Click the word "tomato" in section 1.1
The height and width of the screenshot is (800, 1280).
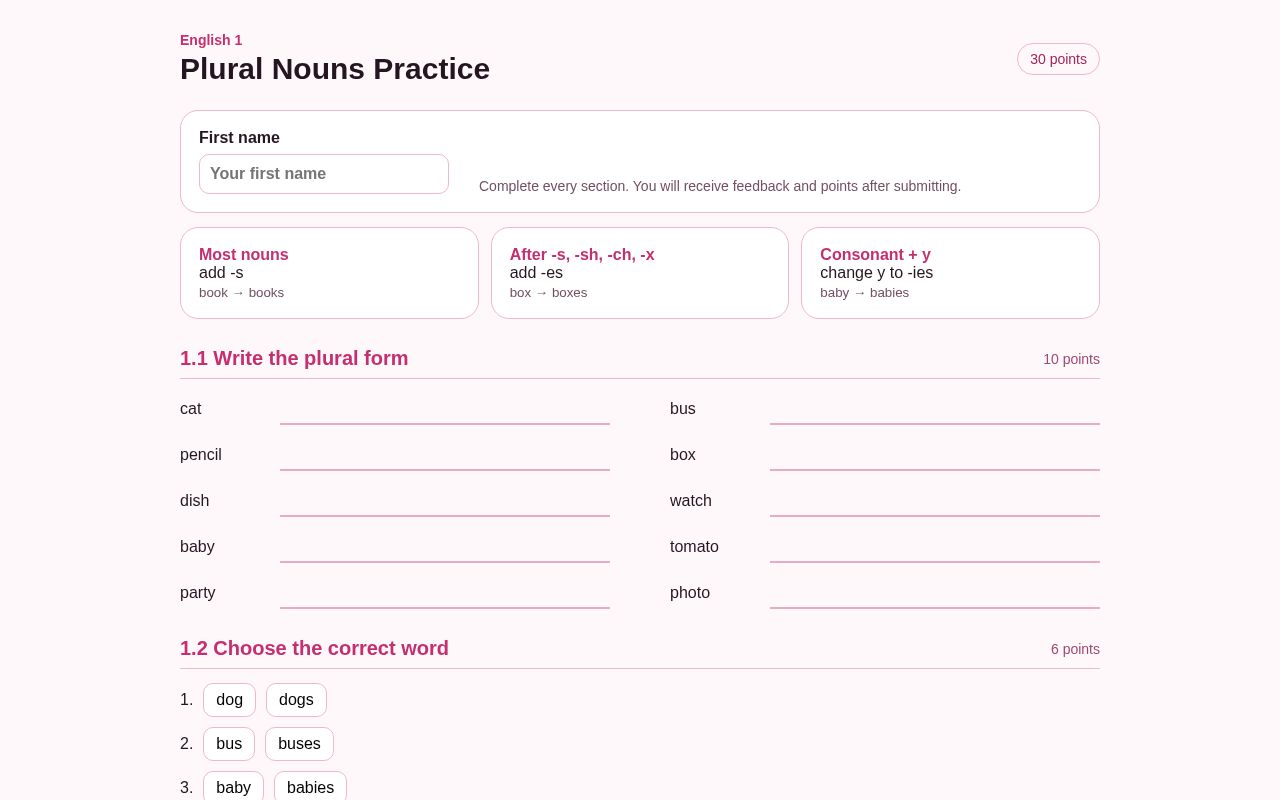[x=694, y=547]
